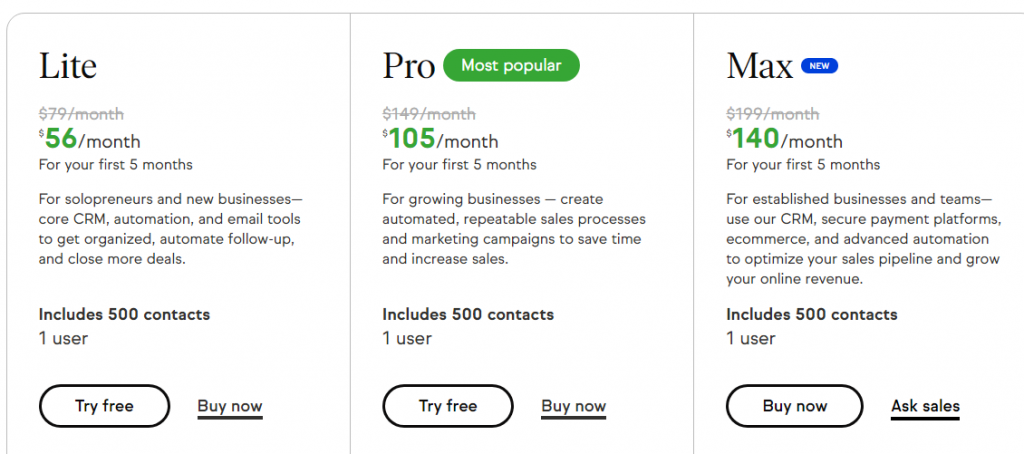This screenshot has height=454, width=1024.
Task: Select the Pro plan heading
Action: tap(409, 66)
